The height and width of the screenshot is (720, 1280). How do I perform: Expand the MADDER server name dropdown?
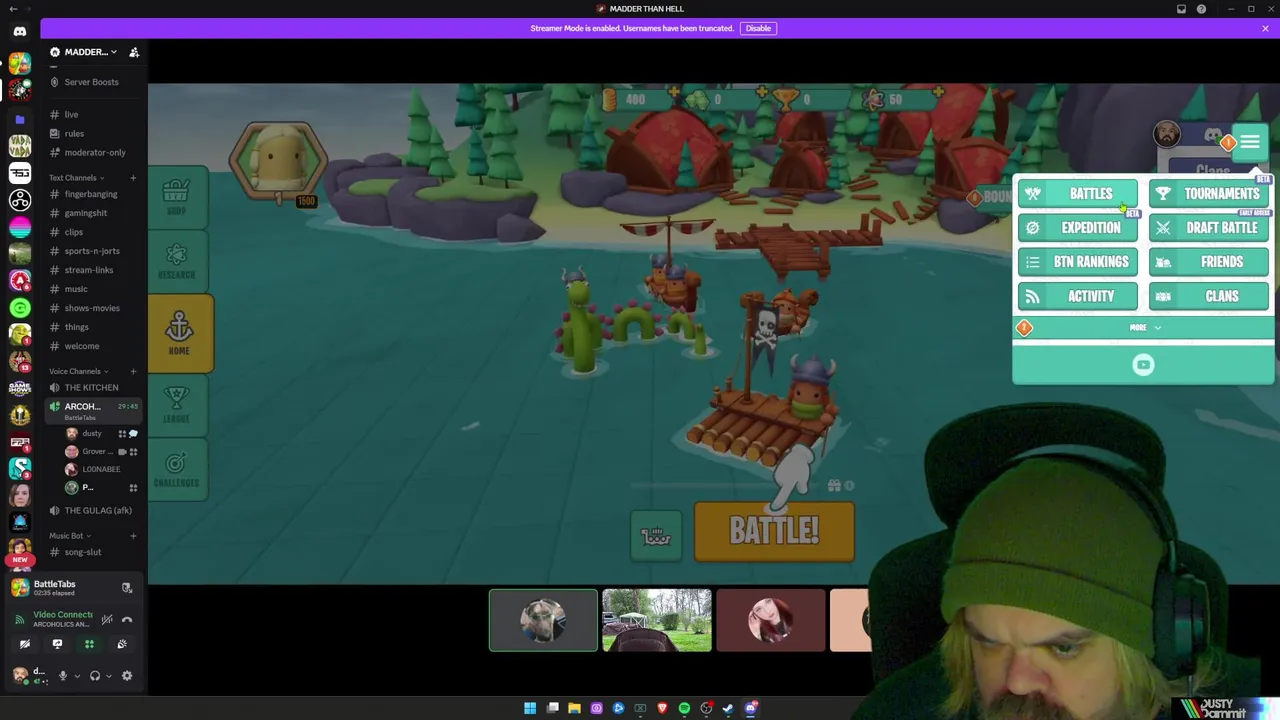92,52
